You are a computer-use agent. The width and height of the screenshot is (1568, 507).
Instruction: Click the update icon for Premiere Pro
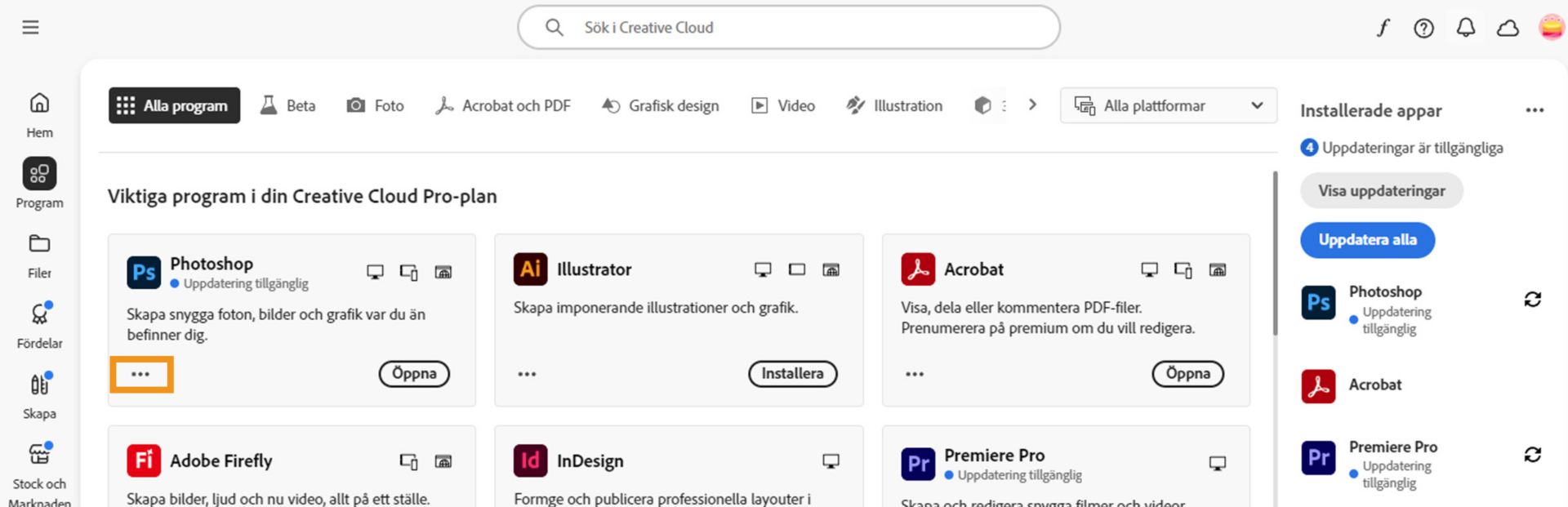click(x=1532, y=455)
